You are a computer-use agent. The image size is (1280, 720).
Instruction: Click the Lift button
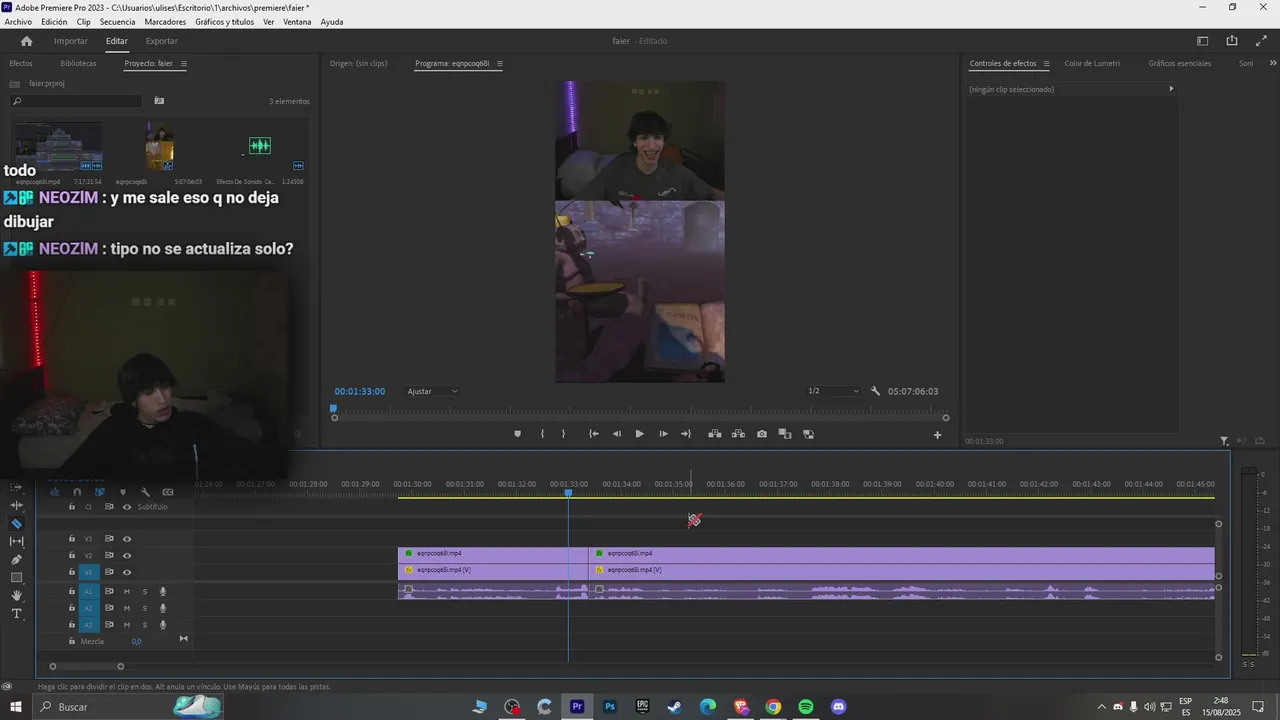click(x=715, y=434)
